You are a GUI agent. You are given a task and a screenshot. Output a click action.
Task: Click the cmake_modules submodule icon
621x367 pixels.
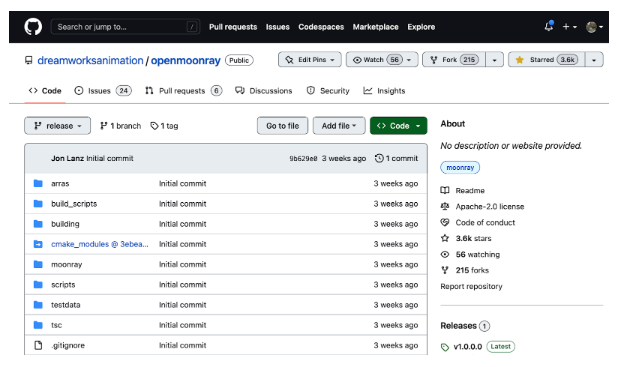[x=38, y=244]
